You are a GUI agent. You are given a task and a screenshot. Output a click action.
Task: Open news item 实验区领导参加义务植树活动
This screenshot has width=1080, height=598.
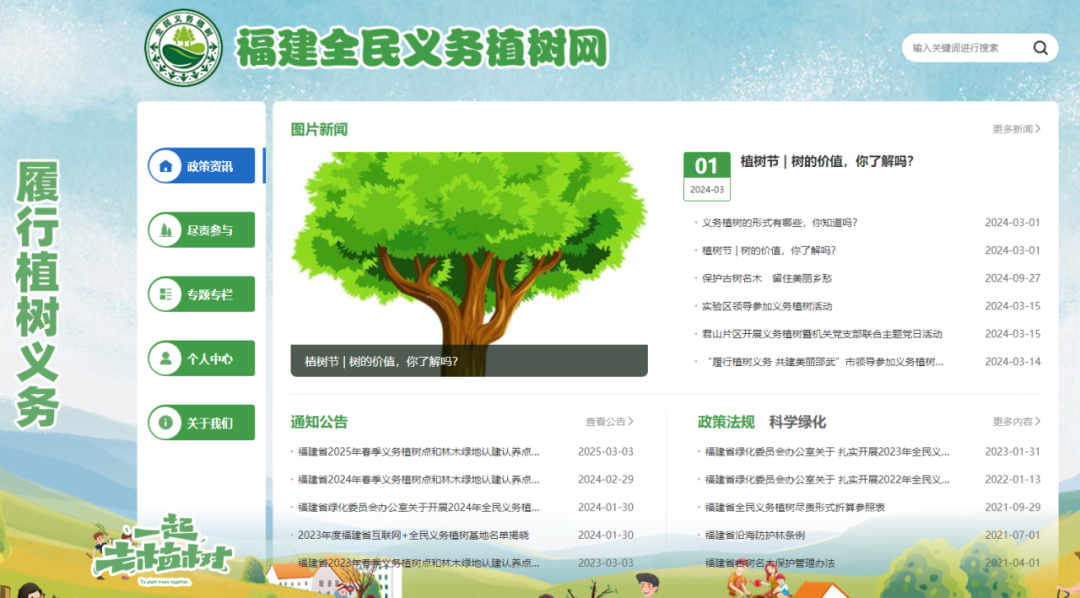click(767, 306)
